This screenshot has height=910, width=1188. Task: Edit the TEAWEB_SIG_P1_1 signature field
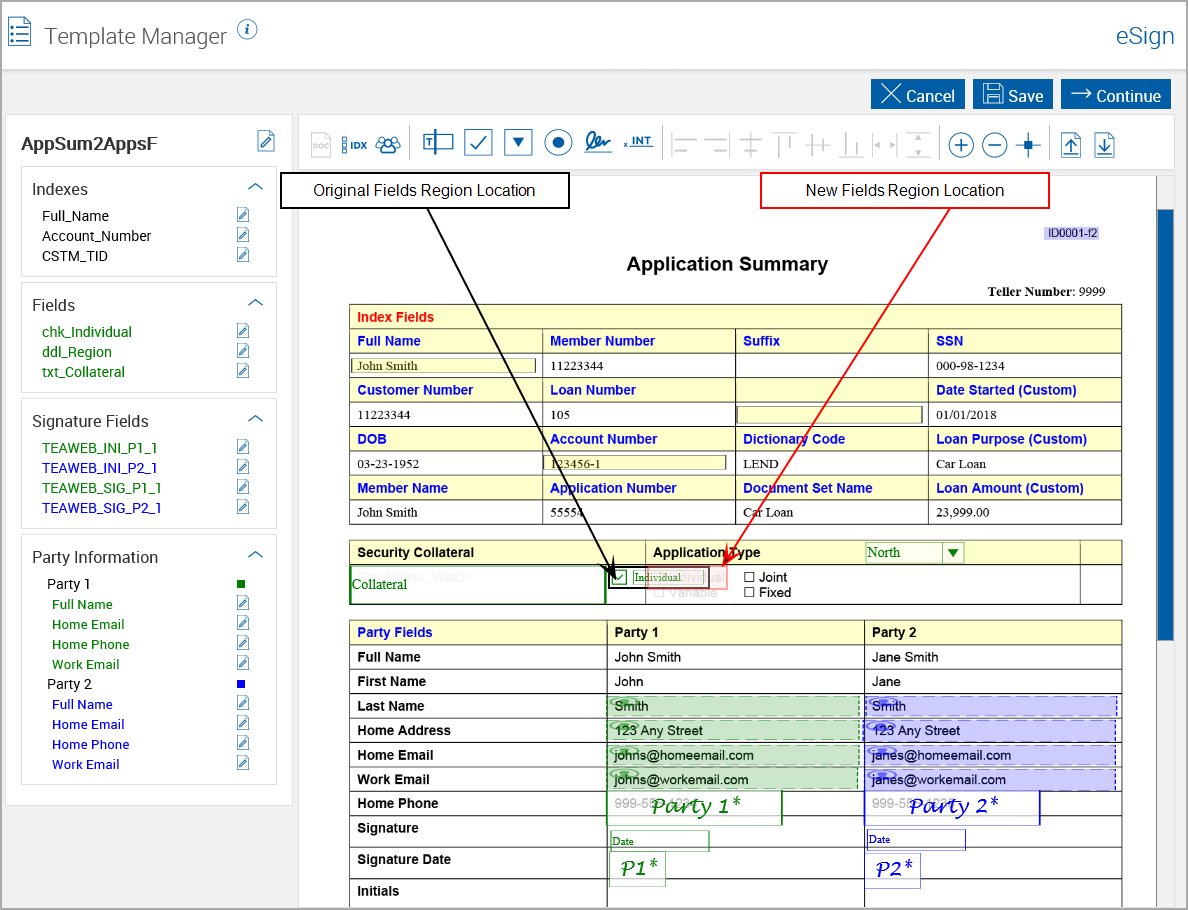pyautogui.click(x=242, y=487)
